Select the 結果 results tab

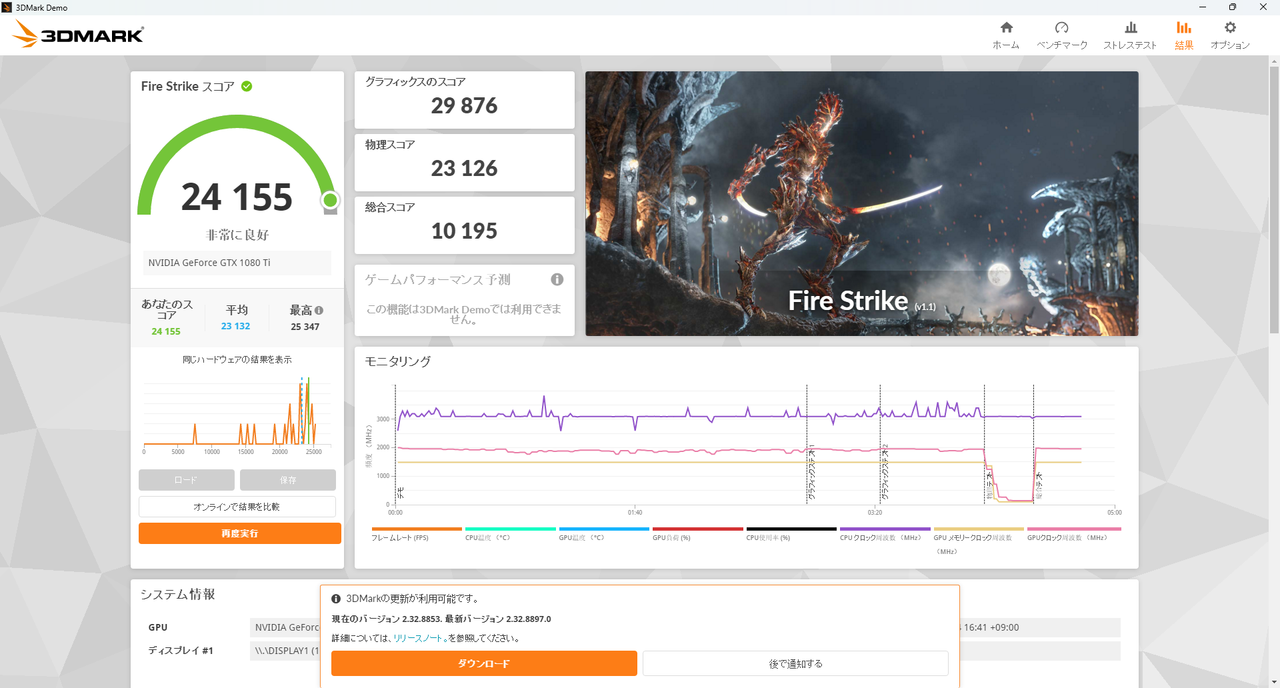[1184, 35]
